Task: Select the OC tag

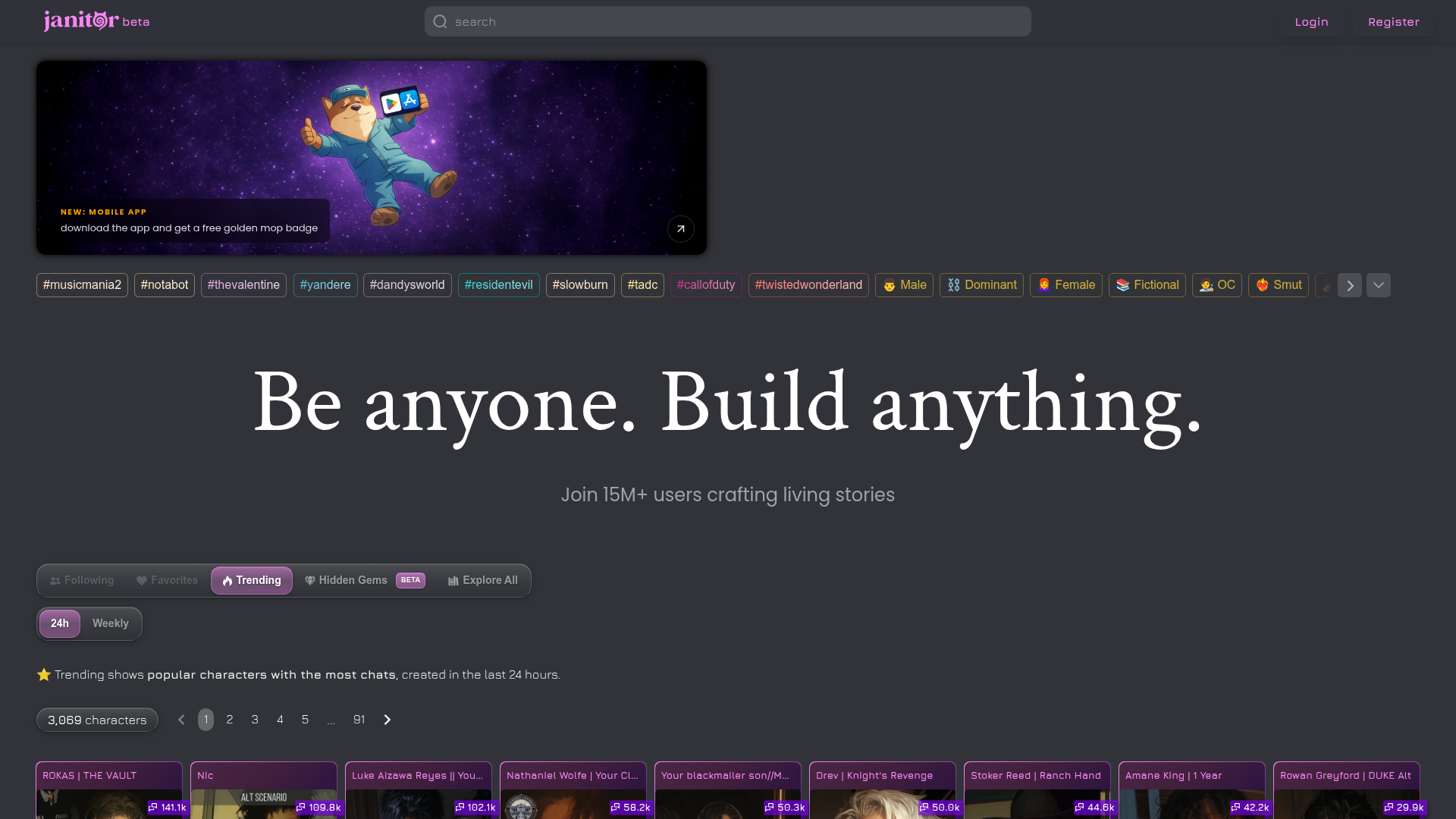Action: tap(1216, 285)
